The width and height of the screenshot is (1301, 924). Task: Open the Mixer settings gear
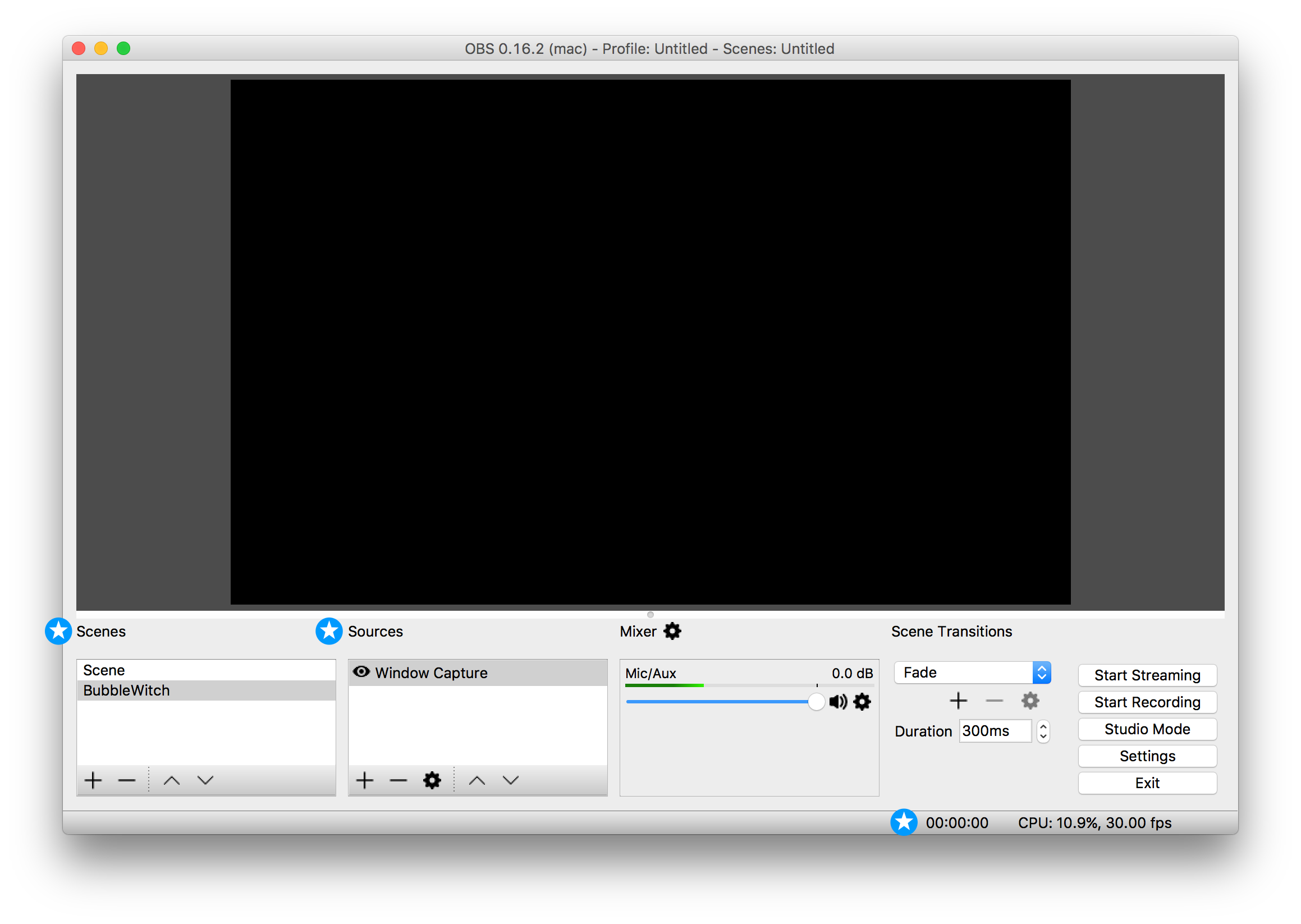pyautogui.click(x=673, y=631)
